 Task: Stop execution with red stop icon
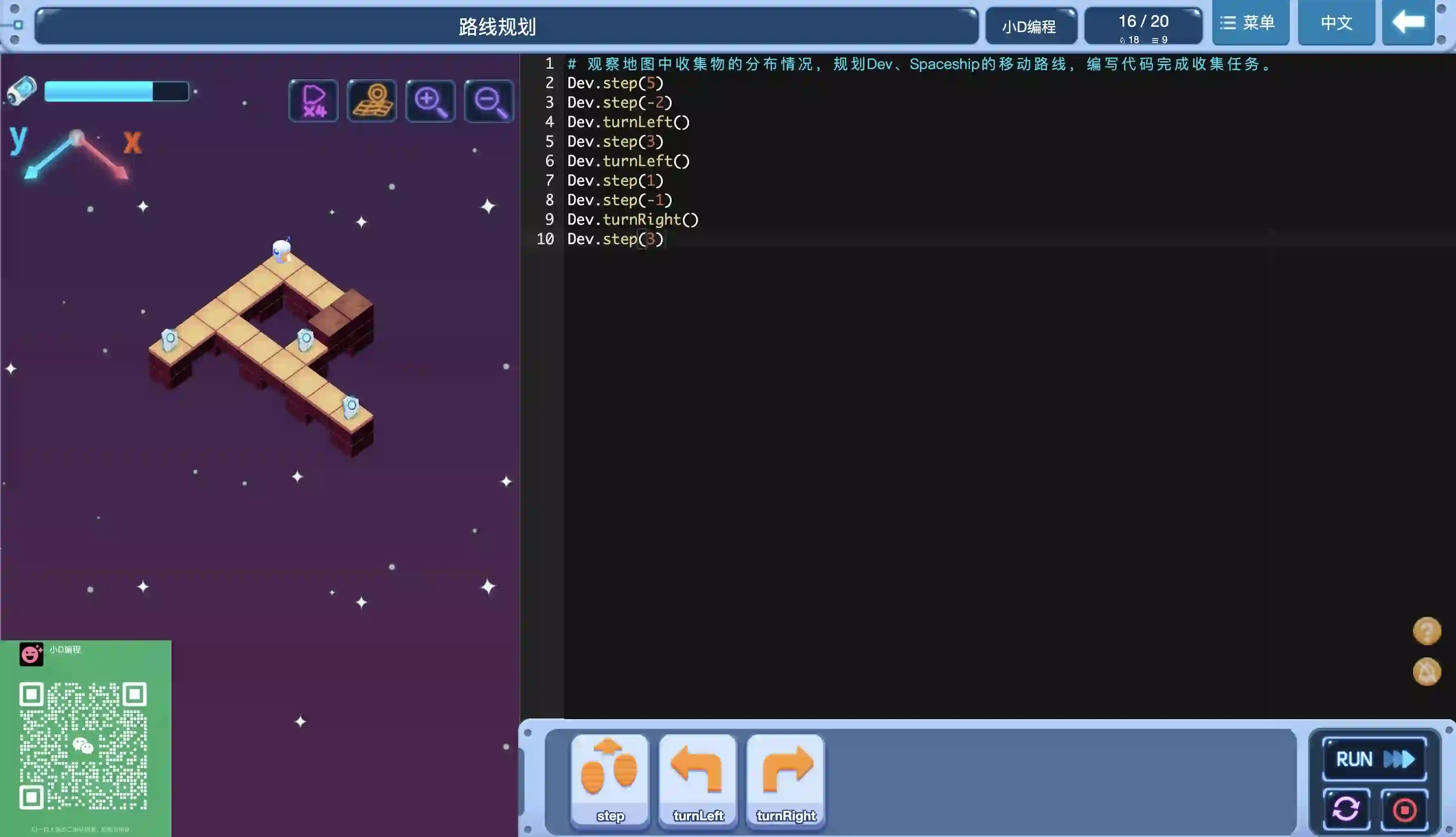[x=1404, y=809]
